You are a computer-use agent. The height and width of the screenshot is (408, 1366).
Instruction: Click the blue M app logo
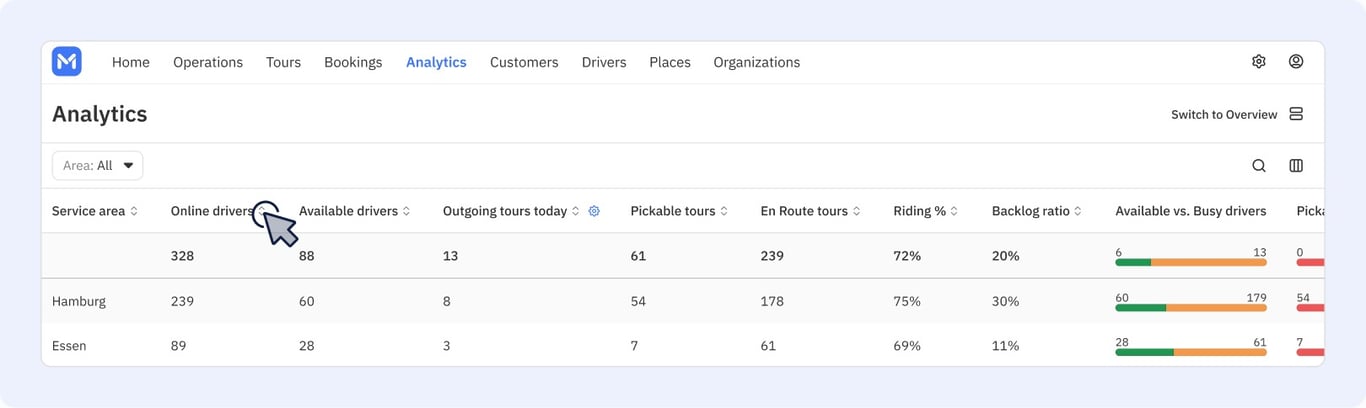point(67,62)
